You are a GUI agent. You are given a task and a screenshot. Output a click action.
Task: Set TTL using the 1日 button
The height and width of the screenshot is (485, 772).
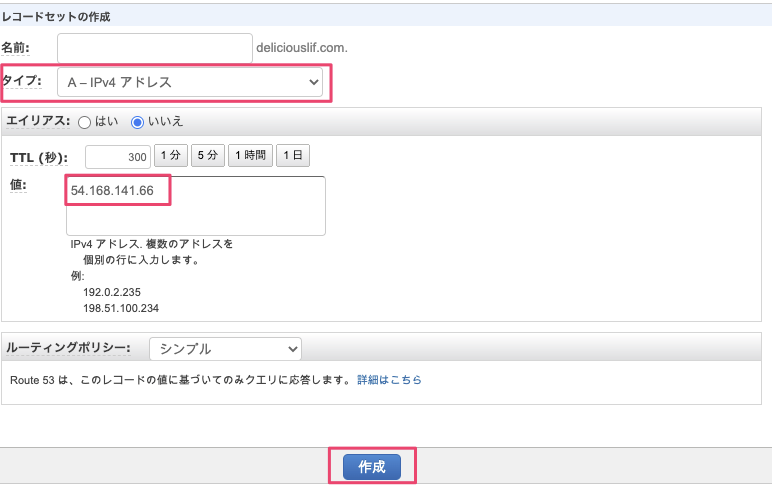293,156
